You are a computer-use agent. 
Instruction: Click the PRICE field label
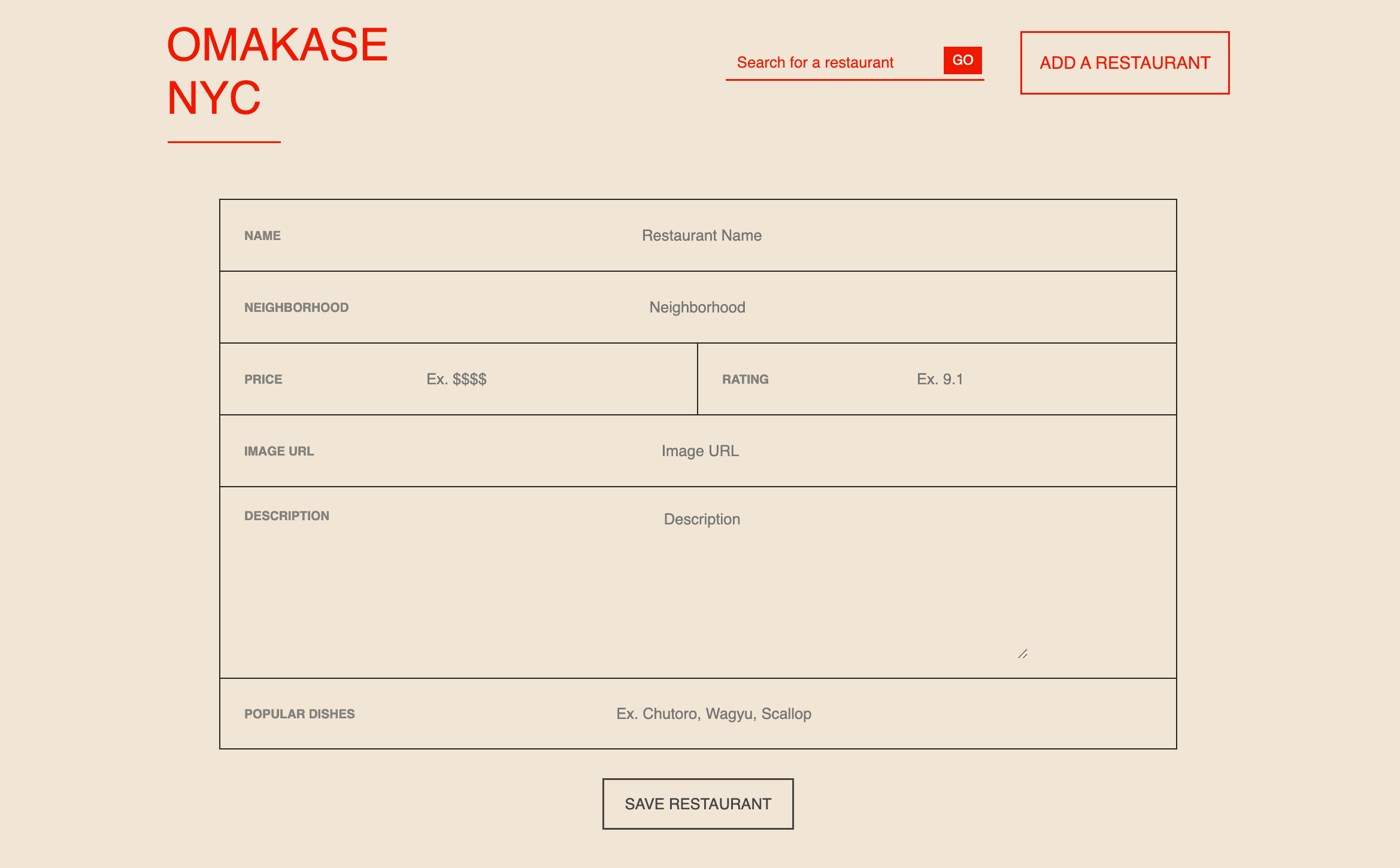(x=263, y=380)
